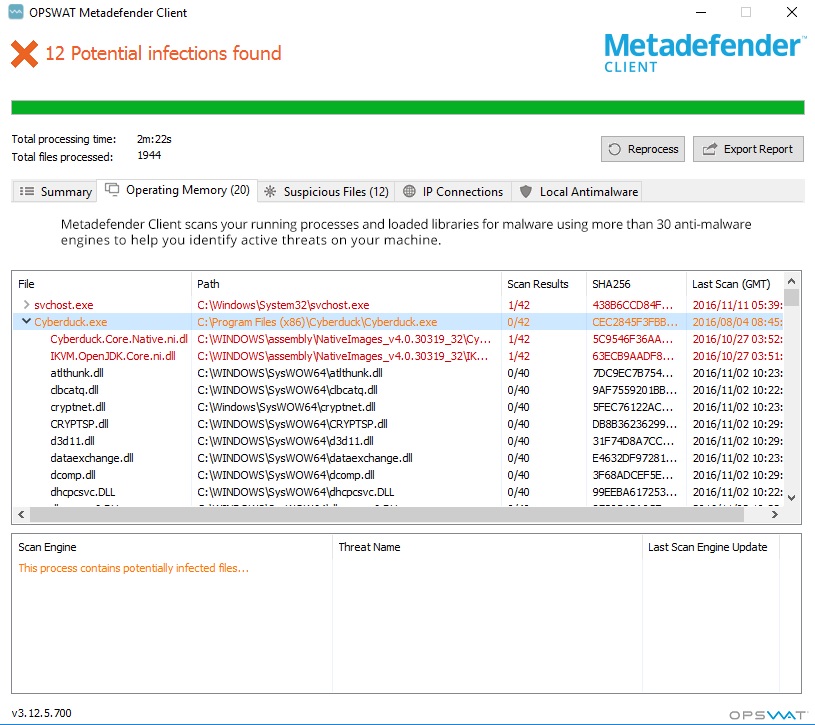Click Last Scan Engine Update column header

click(711, 547)
